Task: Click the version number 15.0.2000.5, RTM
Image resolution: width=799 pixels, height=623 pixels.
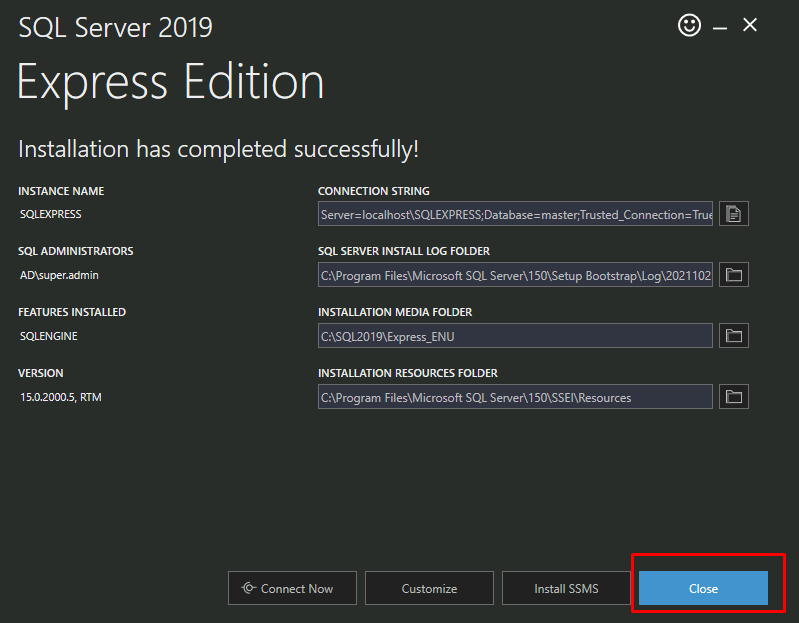Action: click(x=61, y=397)
